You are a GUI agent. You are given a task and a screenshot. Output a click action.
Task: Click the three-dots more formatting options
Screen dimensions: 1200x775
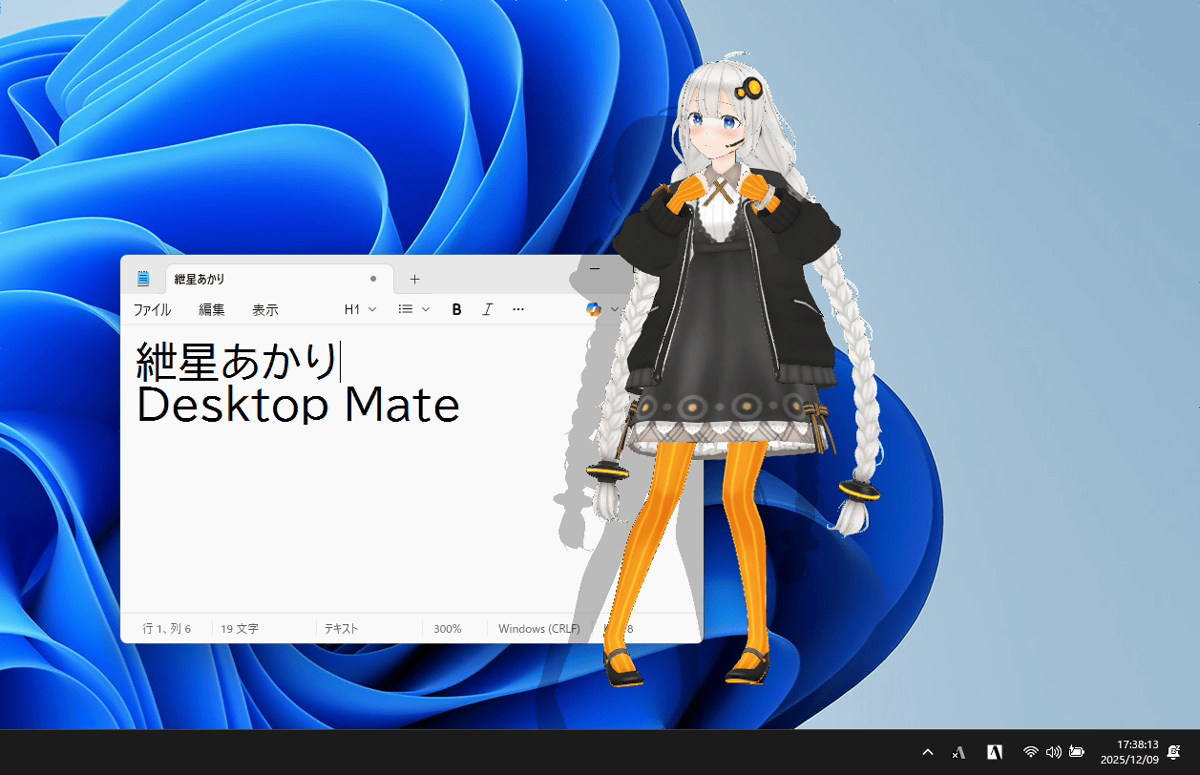[518, 310]
